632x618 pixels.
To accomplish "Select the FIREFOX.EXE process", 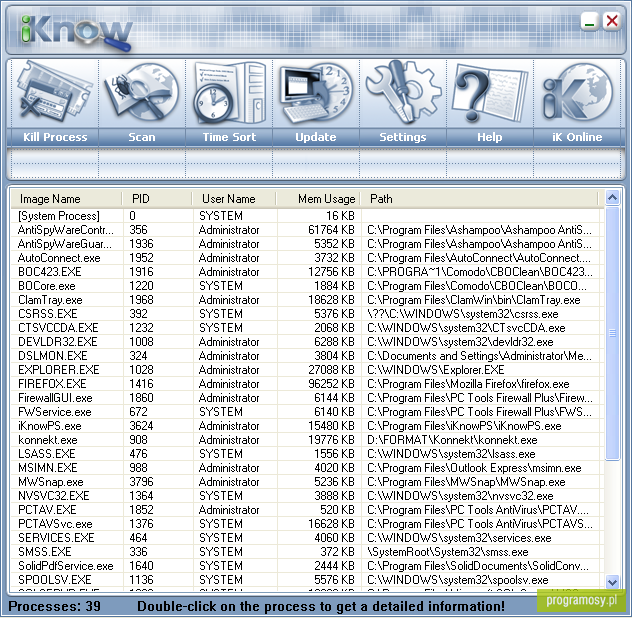I will coord(307,384).
